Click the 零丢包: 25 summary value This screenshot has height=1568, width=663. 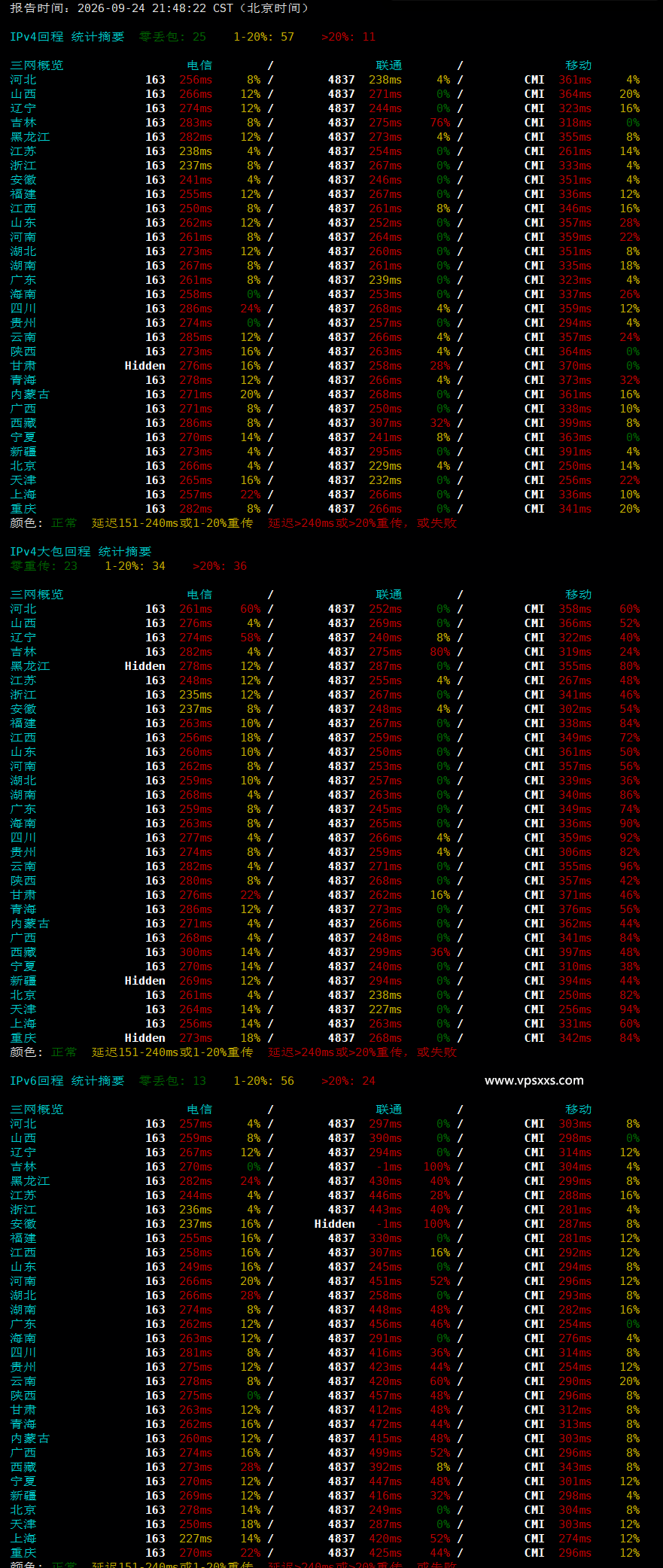coord(172,37)
